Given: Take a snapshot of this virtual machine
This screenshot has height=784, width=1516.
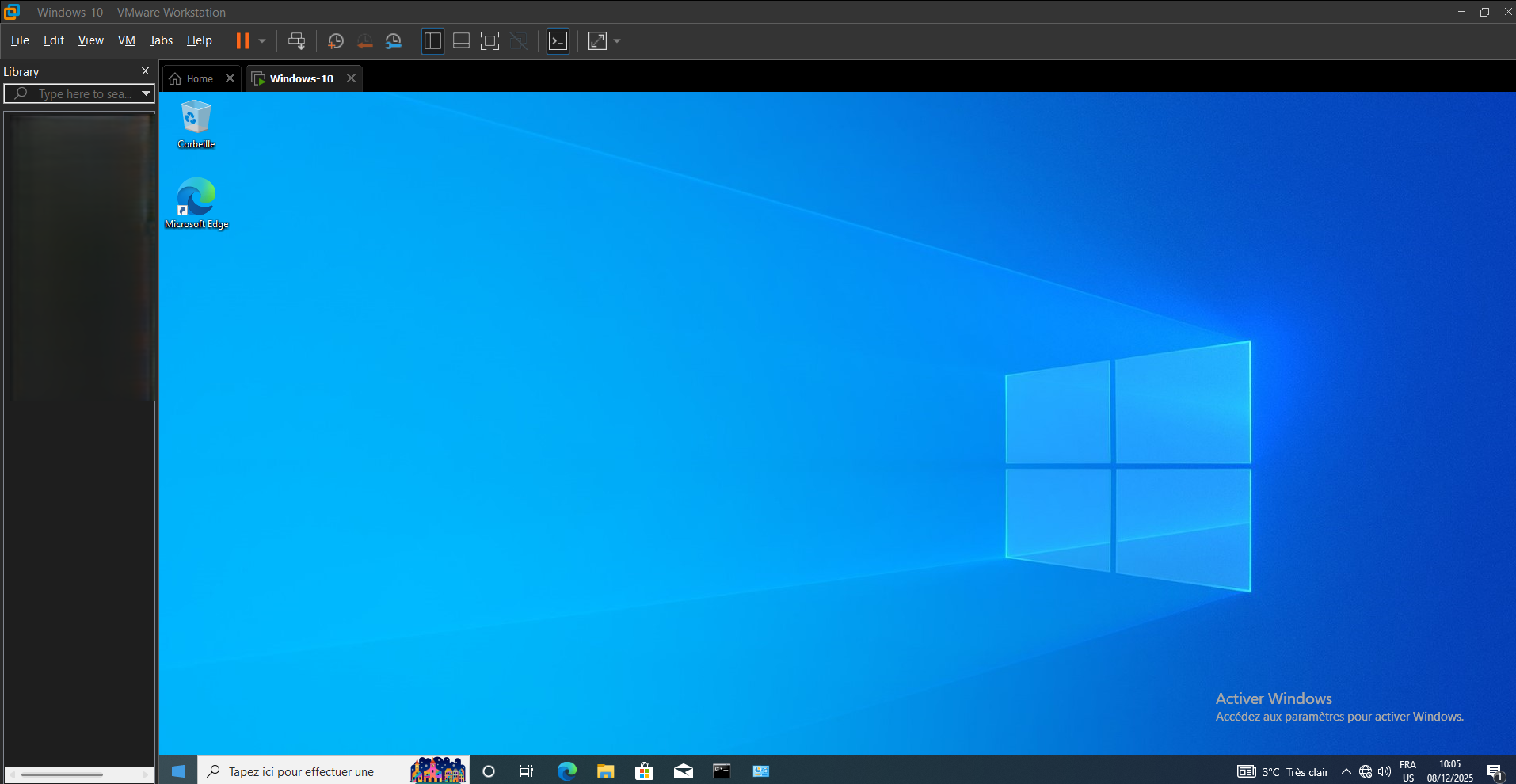Looking at the screenshot, I should (x=336, y=41).
